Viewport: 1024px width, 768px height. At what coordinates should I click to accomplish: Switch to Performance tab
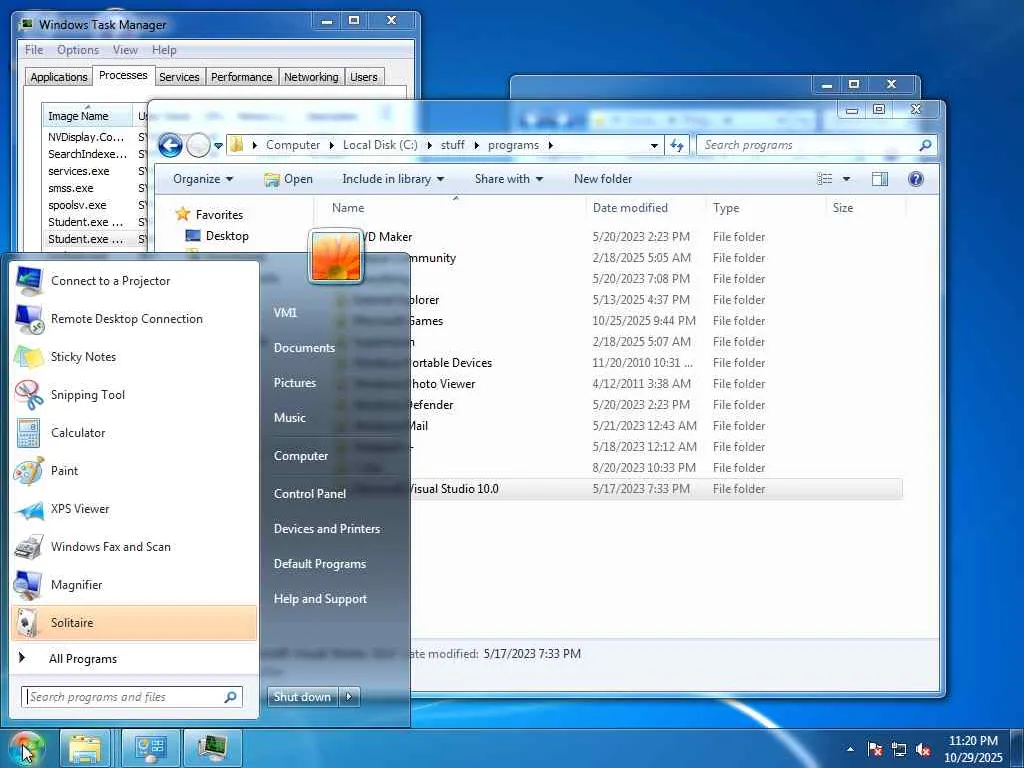242,77
